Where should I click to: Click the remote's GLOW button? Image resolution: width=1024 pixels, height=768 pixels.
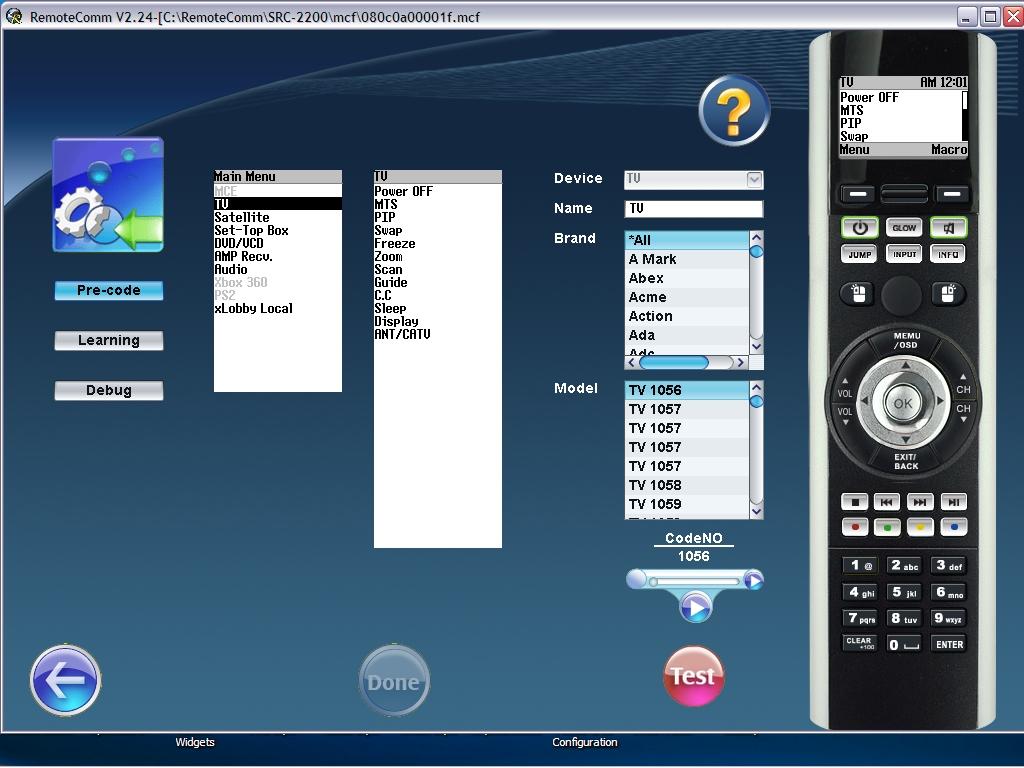904,227
